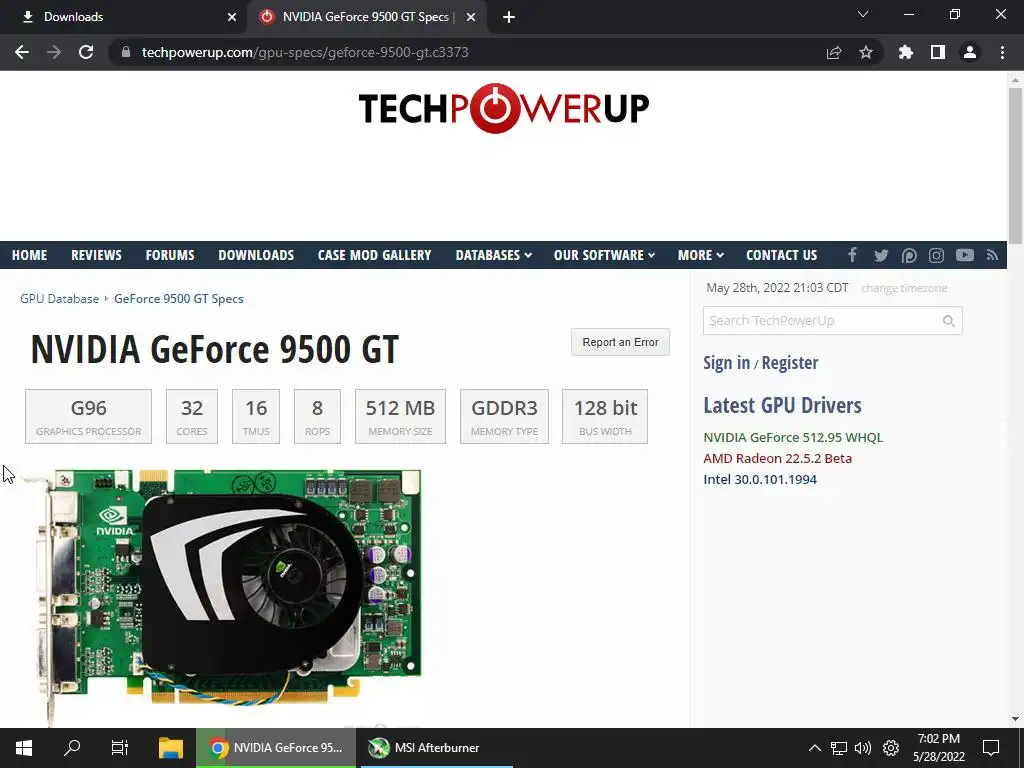The width and height of the screenshot is (1024, 768).
Task: Click the page vertical scrollbar thumb
Action: (x=1015, y=165)
